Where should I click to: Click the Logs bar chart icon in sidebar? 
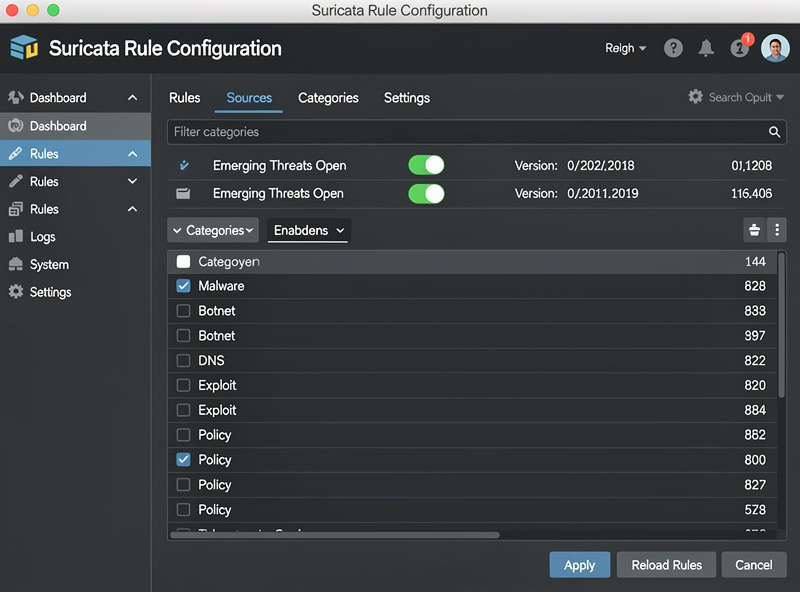(16, 236)
